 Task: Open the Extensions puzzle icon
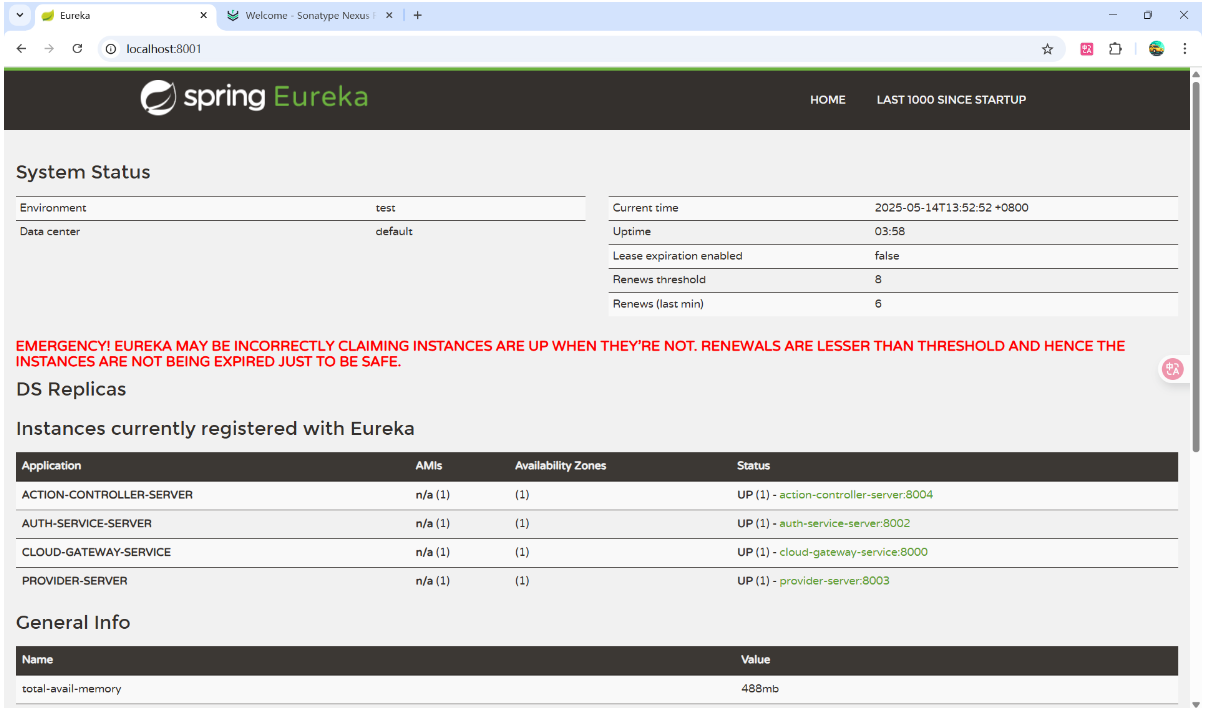tap(1115, 48)
